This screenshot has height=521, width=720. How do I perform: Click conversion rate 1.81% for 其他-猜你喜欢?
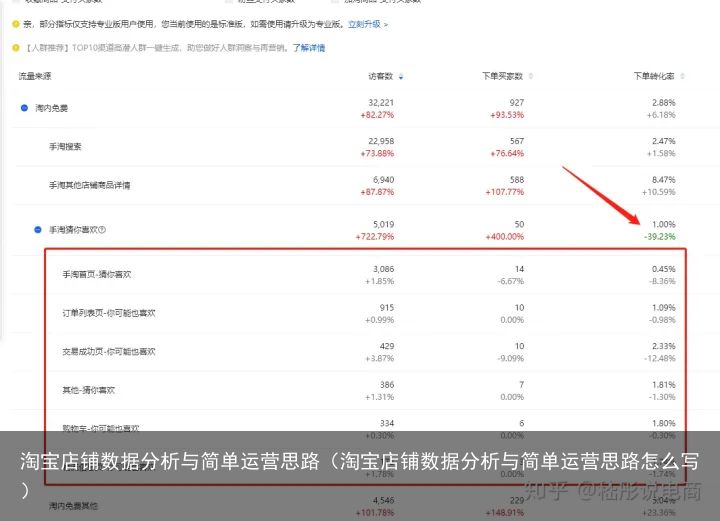[x=664, y=384]
